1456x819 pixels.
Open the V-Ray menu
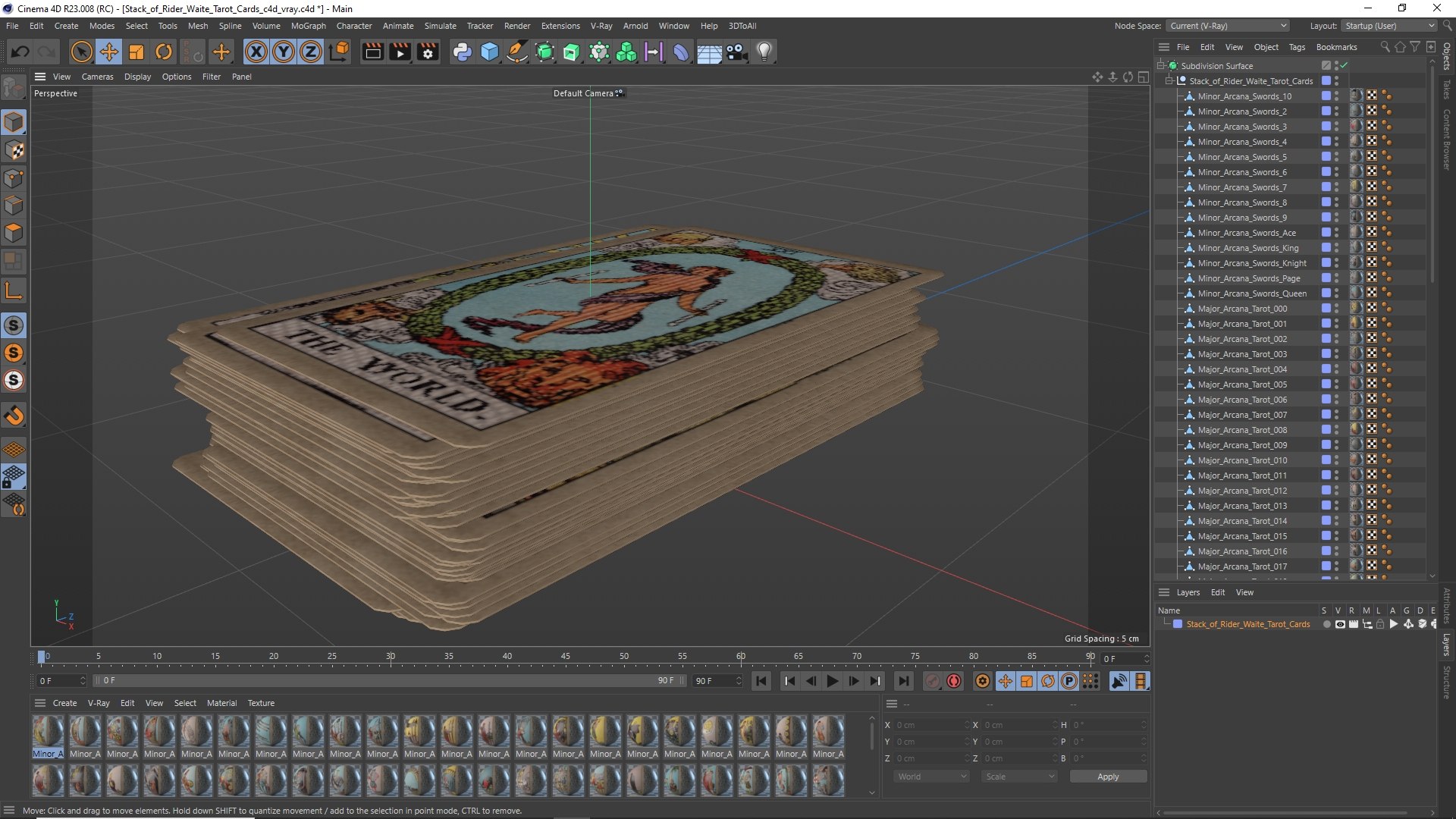[601, 26]
